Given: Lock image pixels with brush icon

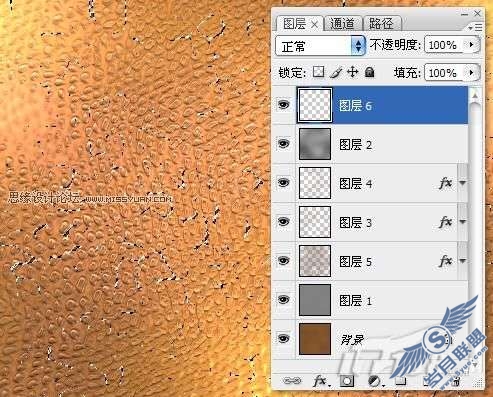Looking at the screenshot, I should click(x=336, y=72).
